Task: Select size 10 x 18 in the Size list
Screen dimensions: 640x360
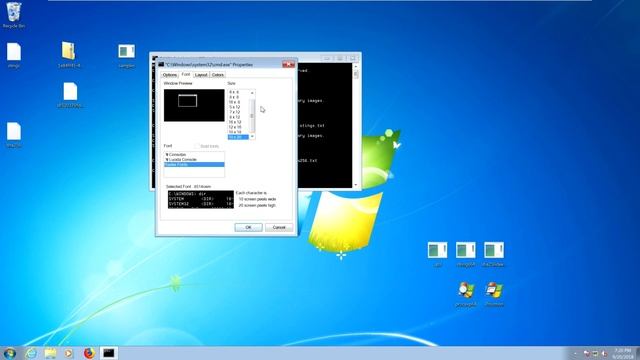Action: coord(238,132)
